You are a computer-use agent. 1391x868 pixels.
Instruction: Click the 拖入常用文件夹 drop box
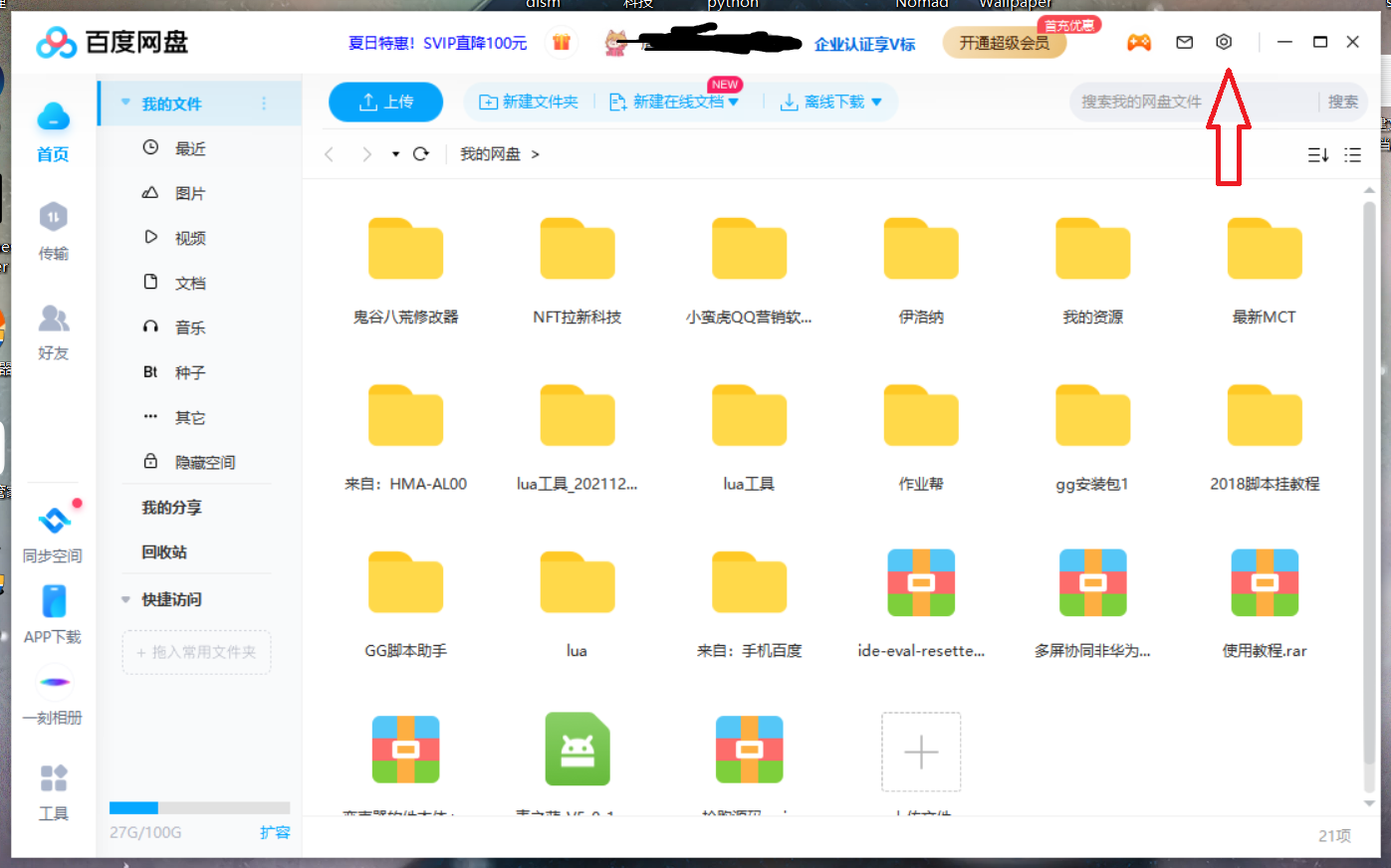coord(197,652)
